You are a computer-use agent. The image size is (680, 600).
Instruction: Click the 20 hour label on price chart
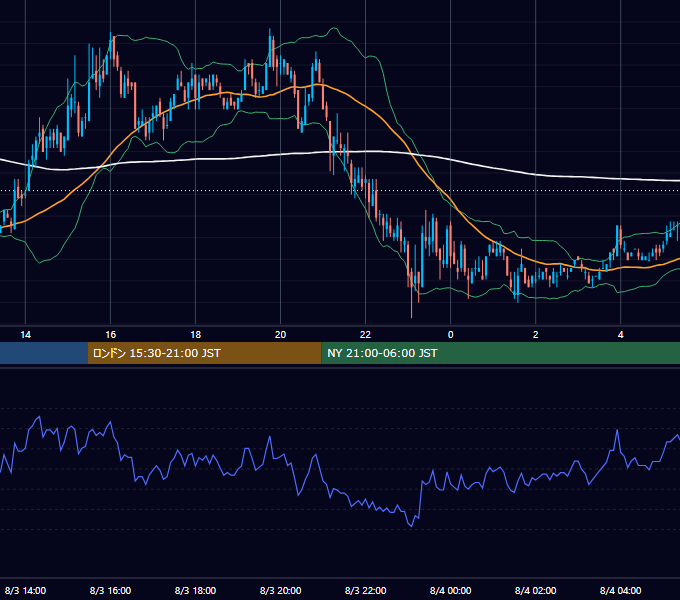point(281,334)
